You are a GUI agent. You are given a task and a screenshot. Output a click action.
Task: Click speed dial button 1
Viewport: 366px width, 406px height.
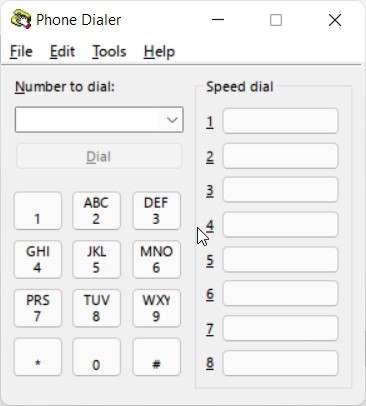click(280, 121)
